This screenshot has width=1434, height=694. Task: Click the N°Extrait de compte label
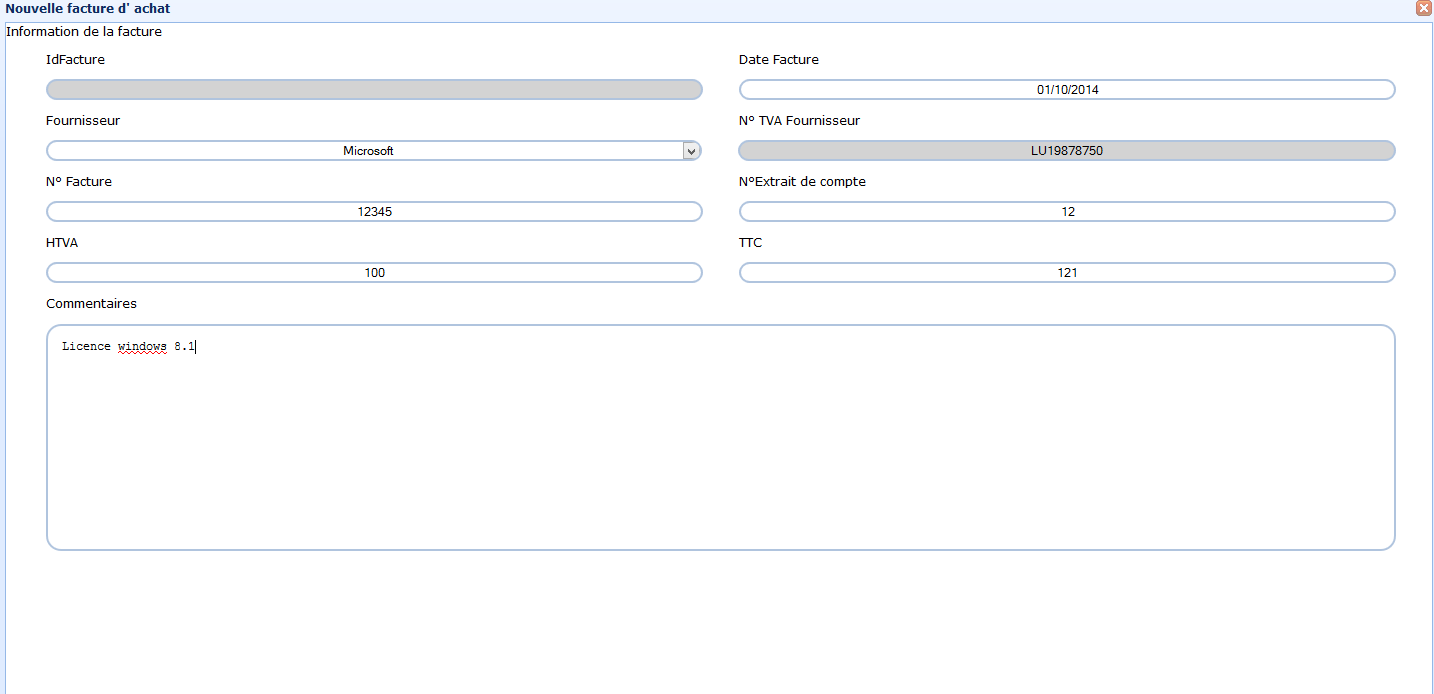[x=802, y=182]
